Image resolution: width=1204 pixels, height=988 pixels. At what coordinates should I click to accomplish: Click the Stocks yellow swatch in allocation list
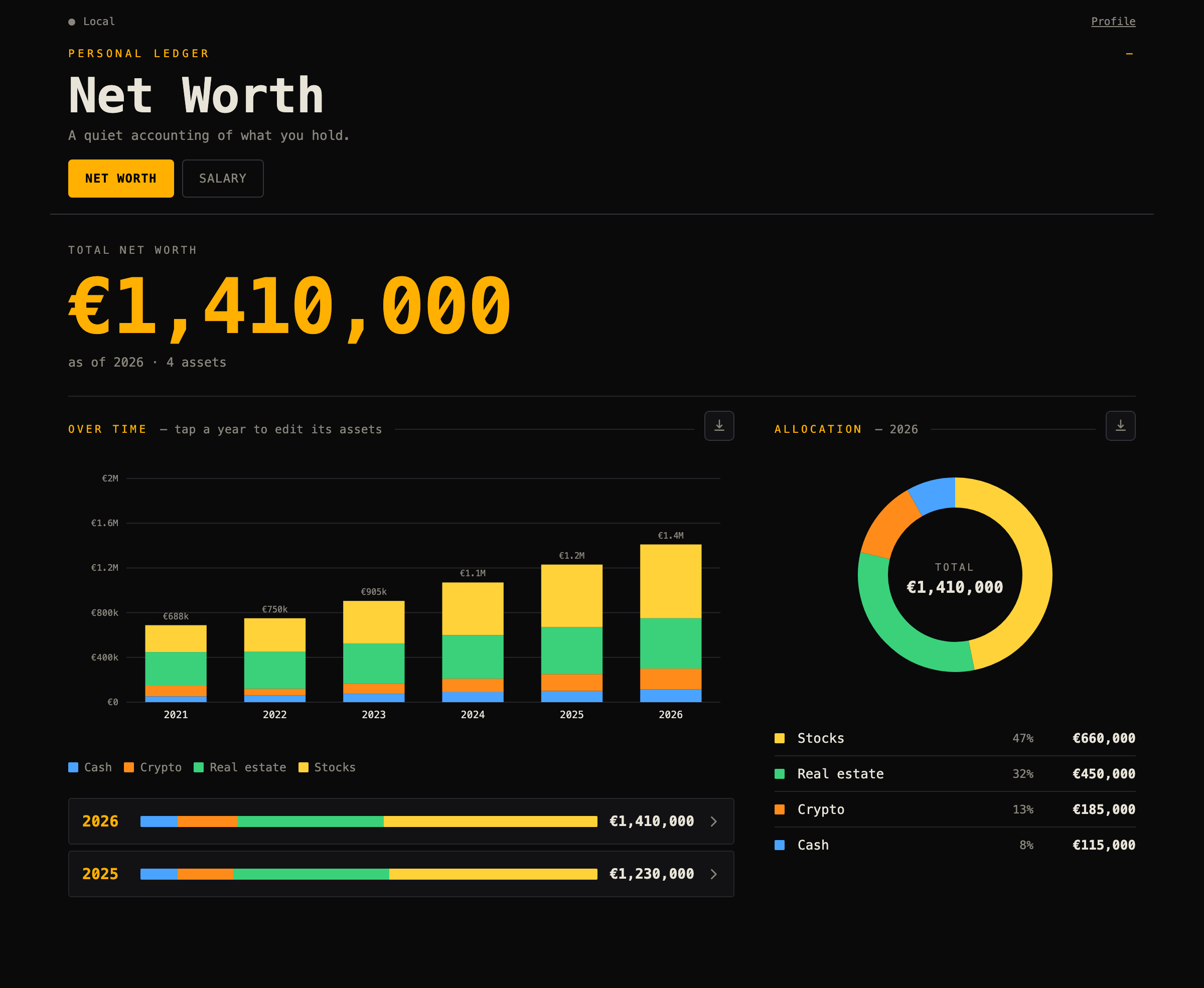tap(780, 738)
